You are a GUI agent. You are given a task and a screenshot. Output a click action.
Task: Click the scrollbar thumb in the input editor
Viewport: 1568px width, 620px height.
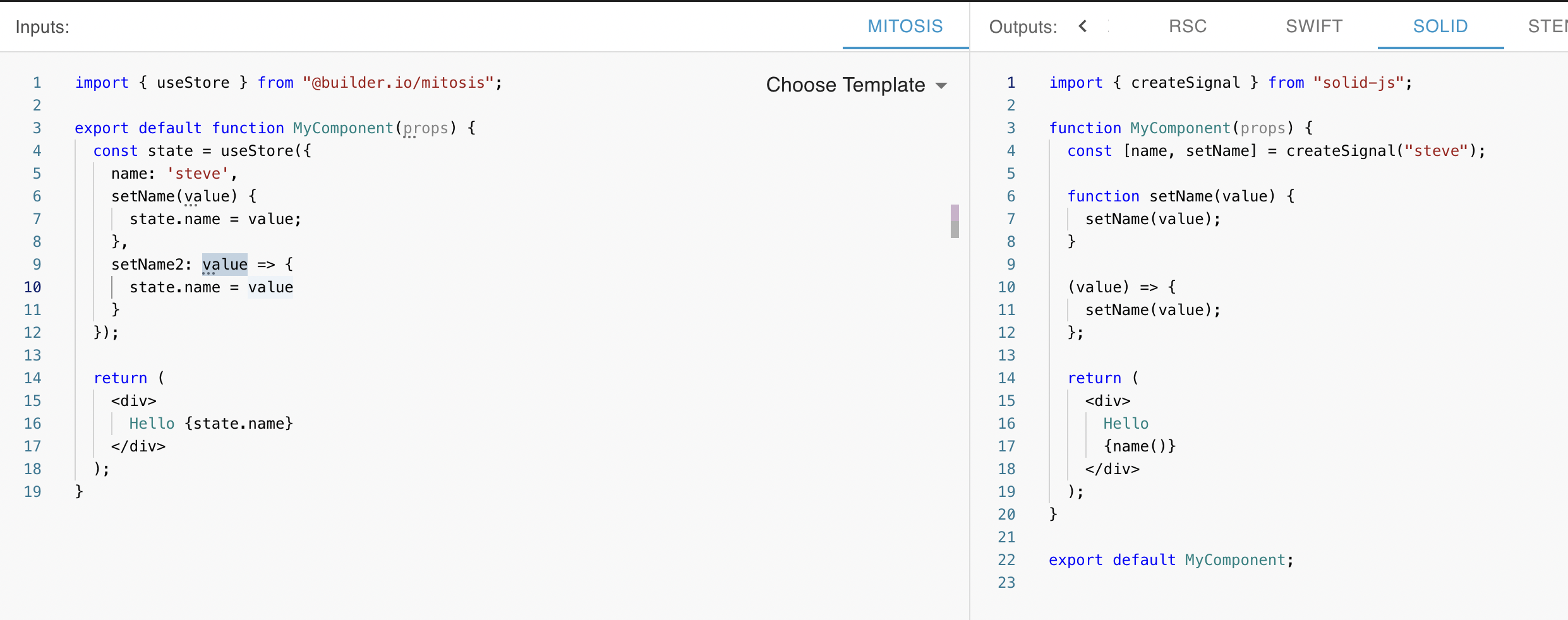coord(954,221)
